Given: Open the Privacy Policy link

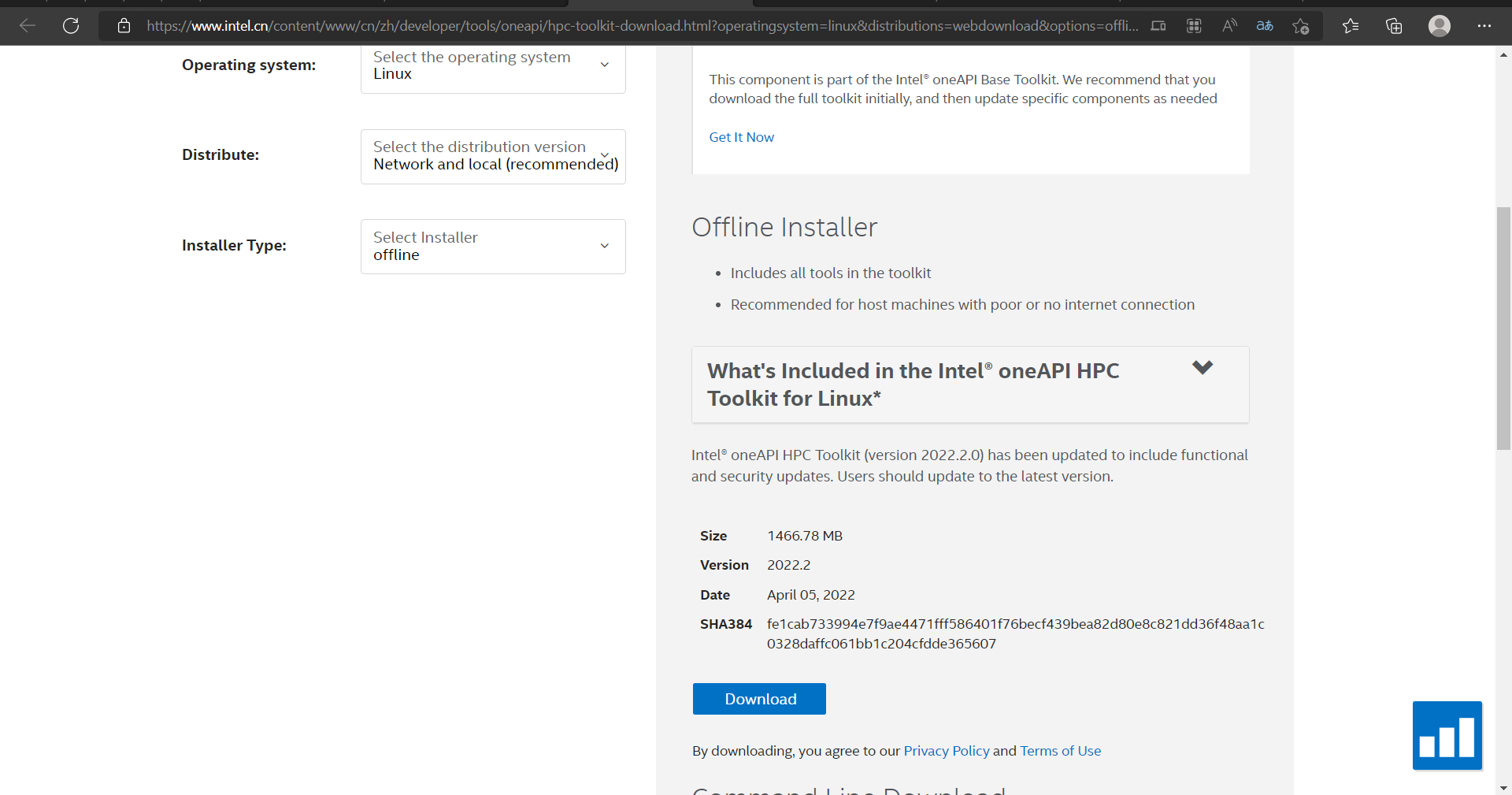Looking at the screenshot, I should (x=946, y=751).
